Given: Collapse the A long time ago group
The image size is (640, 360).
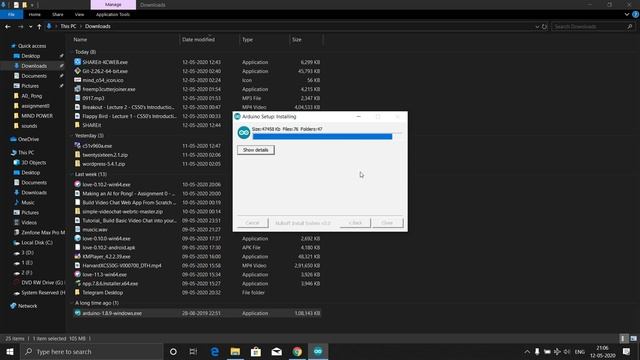Looking at the screenshot, I should click(73, 303).
